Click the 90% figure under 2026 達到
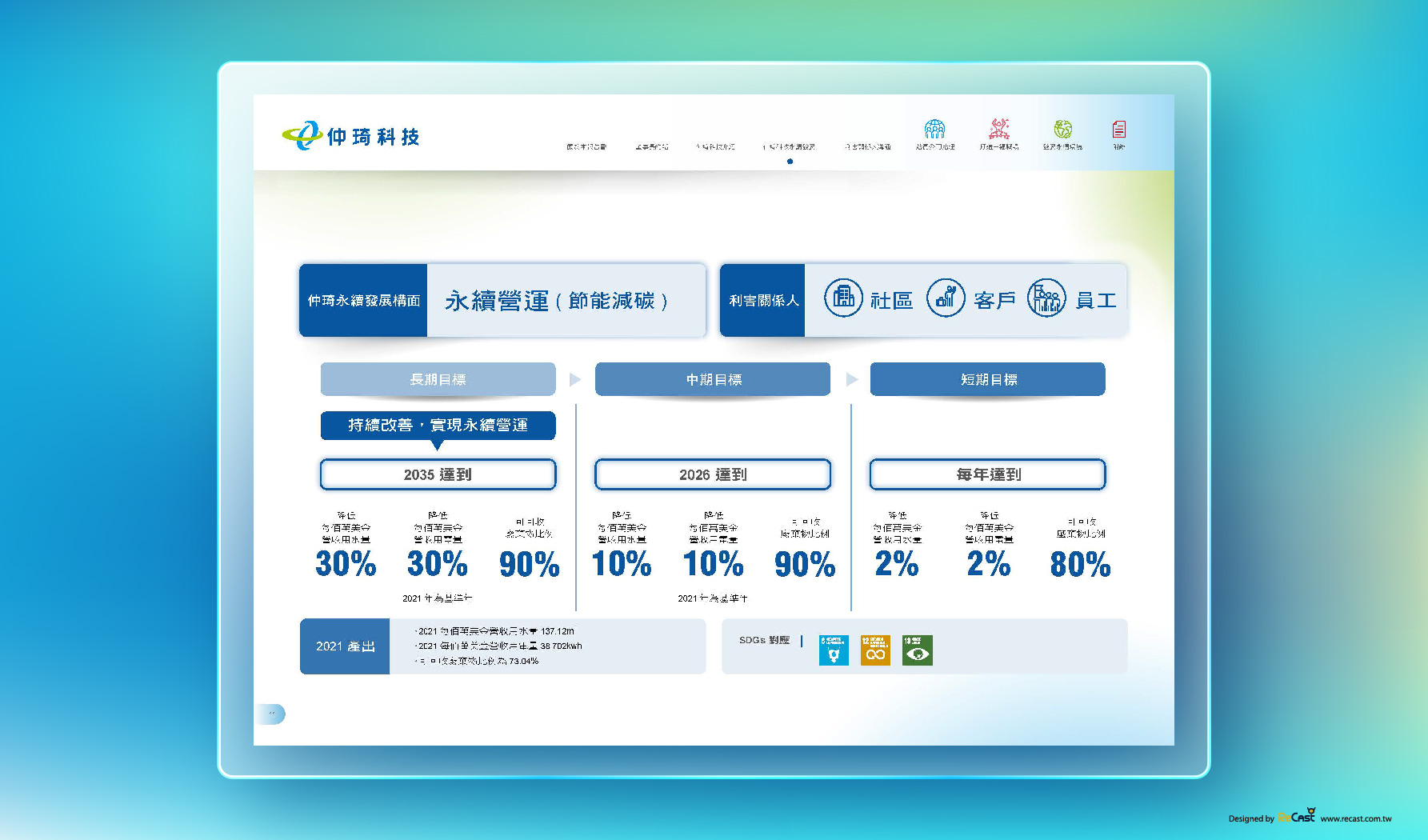The height and width of the screenshot is (840, 1428). click(805, 564)
